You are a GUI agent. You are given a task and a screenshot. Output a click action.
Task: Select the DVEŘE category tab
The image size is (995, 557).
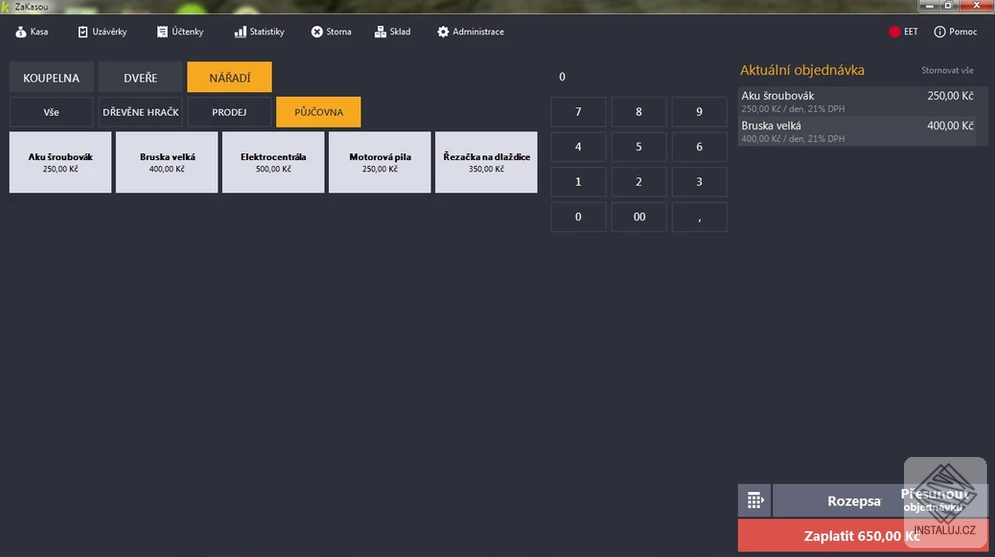click(x=140, y=77)
